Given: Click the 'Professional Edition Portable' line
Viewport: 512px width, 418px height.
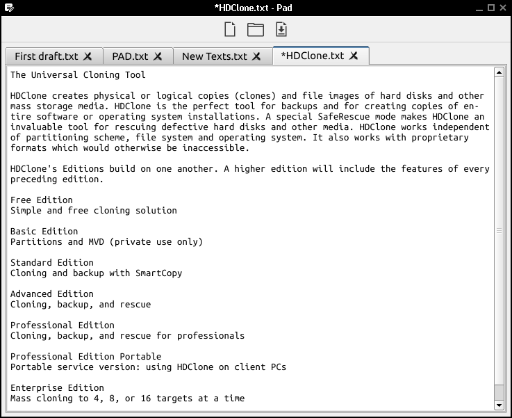Looking at the screenshot, I should click(86, 356).
